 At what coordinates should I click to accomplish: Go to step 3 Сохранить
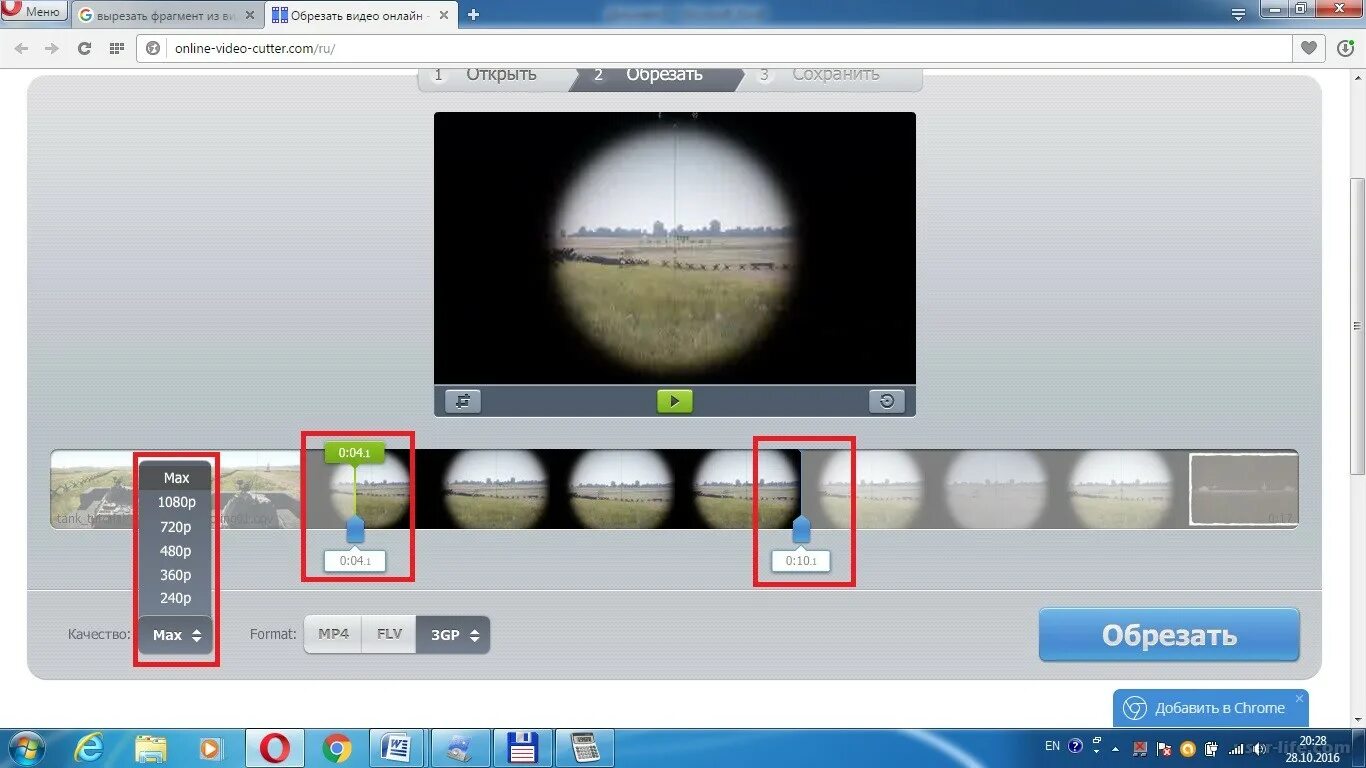(x=828, y=75)
